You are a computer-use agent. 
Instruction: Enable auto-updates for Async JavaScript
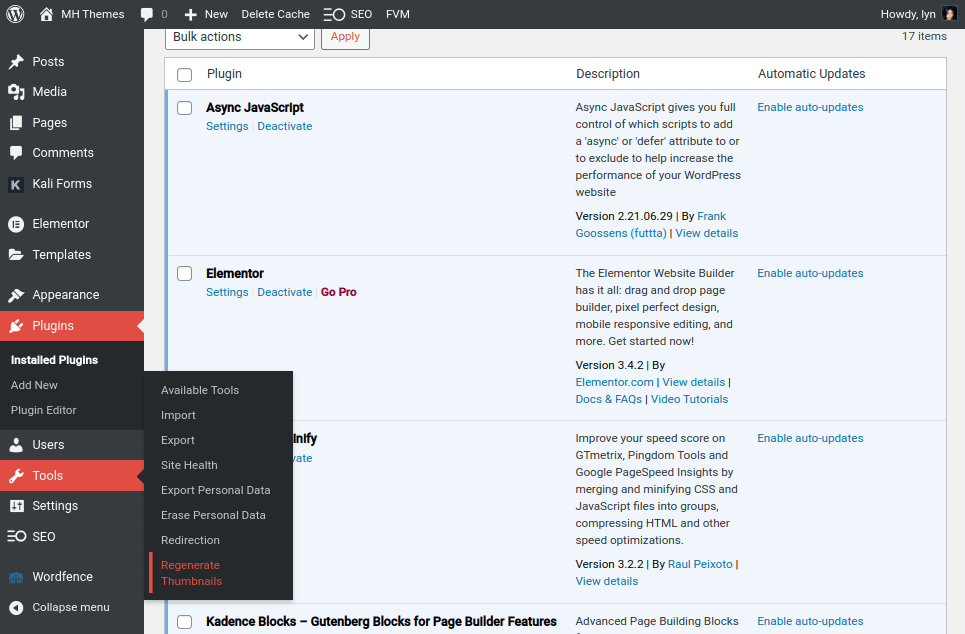point(810,107)
